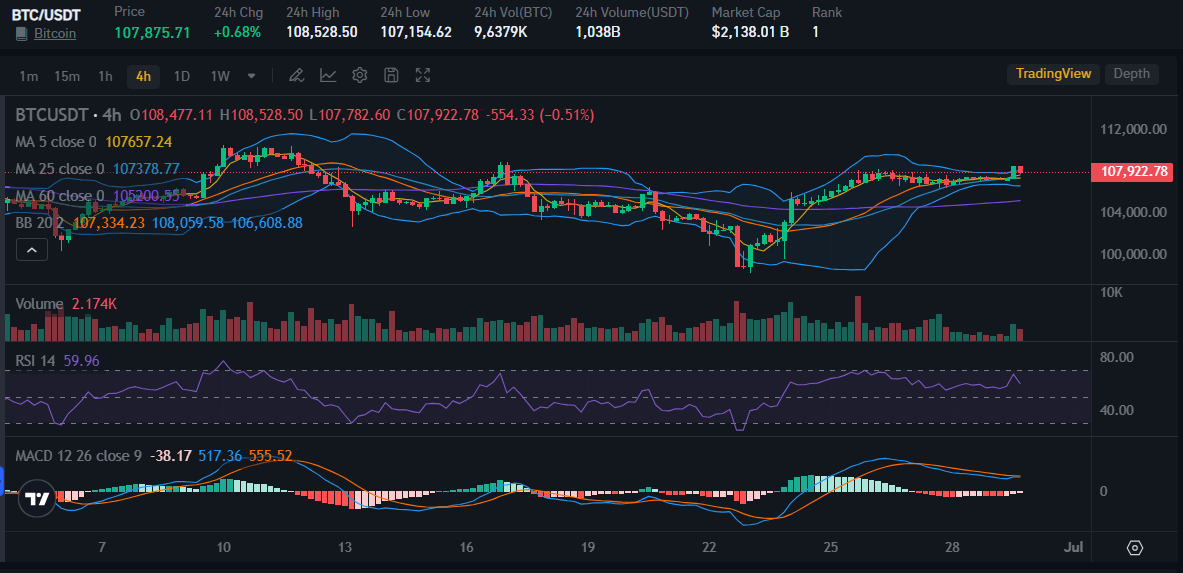This screenshot has height=573, width=1183.
Task: Toggle fullscreen chart view icon
Action: point(422,75)
